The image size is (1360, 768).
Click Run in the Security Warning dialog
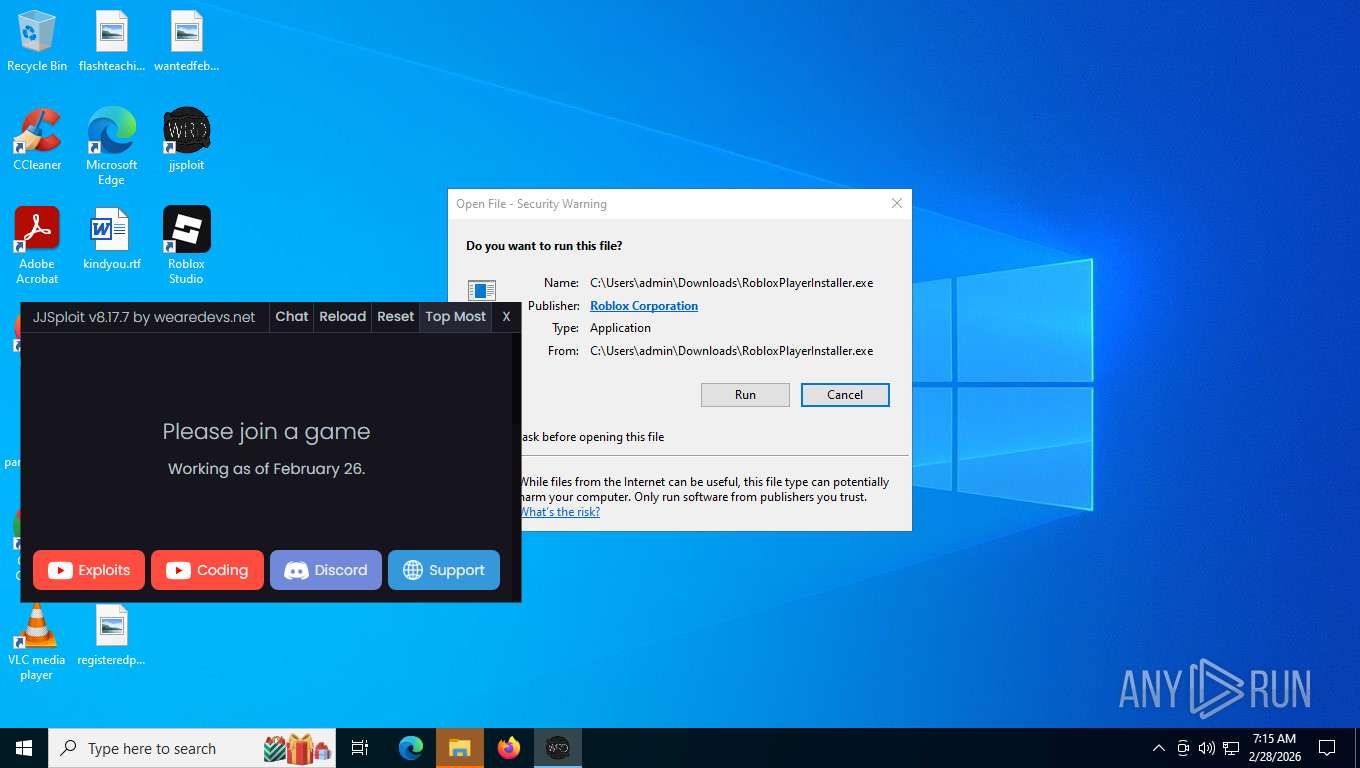pos(745,394)
